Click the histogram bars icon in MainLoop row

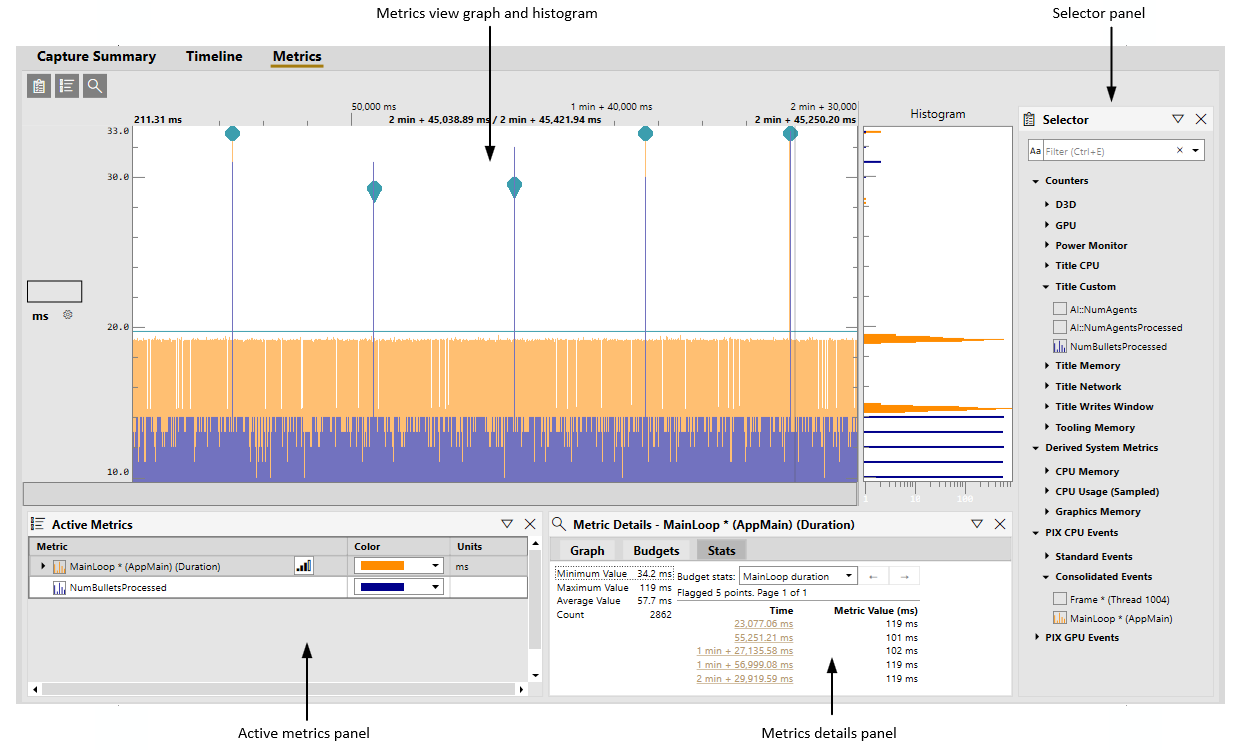tap(303, 566)
